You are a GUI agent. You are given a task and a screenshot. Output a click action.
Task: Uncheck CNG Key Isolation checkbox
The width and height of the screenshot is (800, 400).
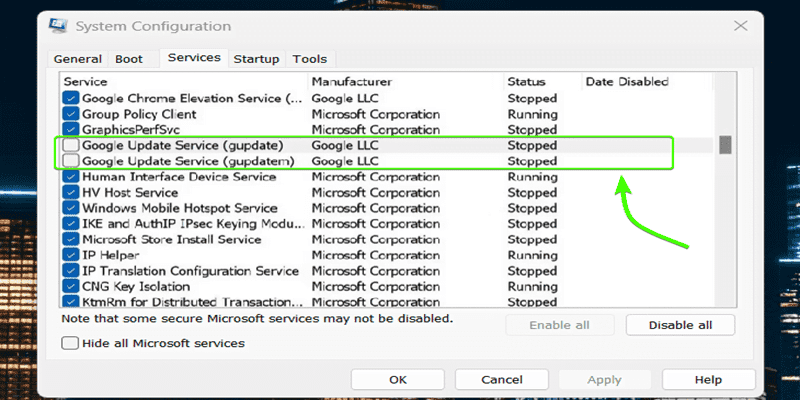(x=70, y=286)
